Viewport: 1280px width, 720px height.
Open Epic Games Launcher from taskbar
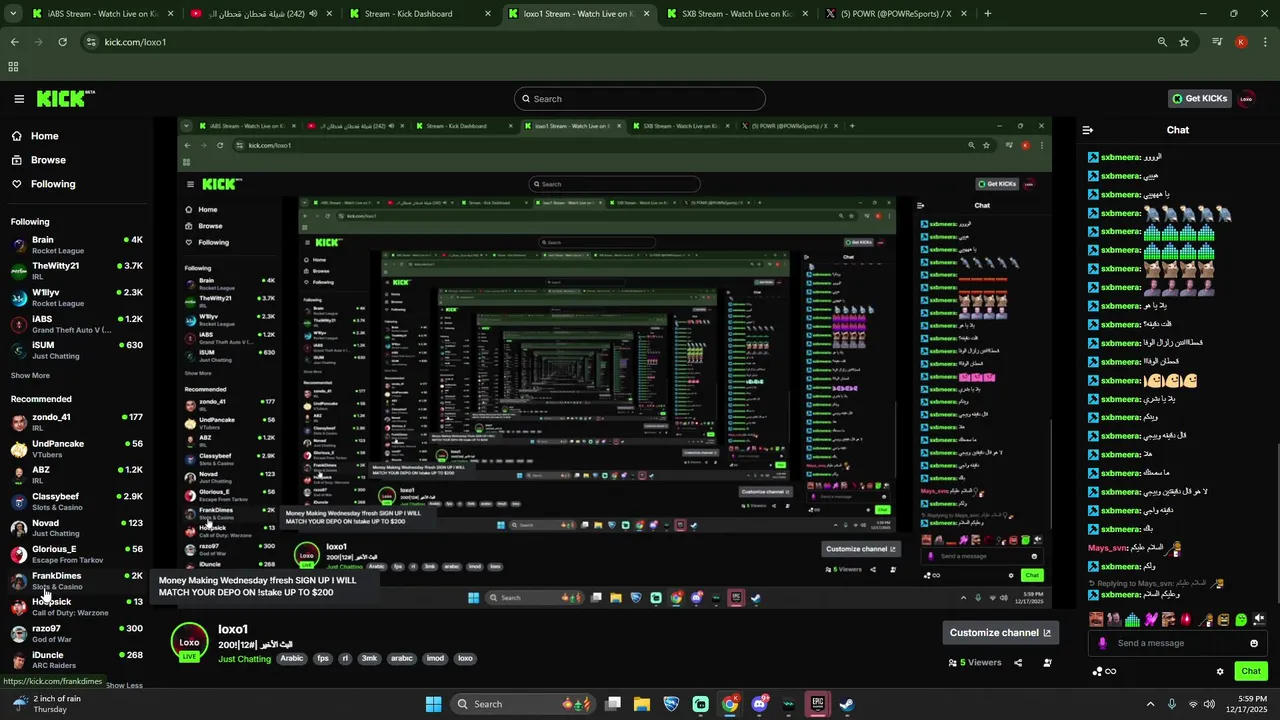point(818,704)
